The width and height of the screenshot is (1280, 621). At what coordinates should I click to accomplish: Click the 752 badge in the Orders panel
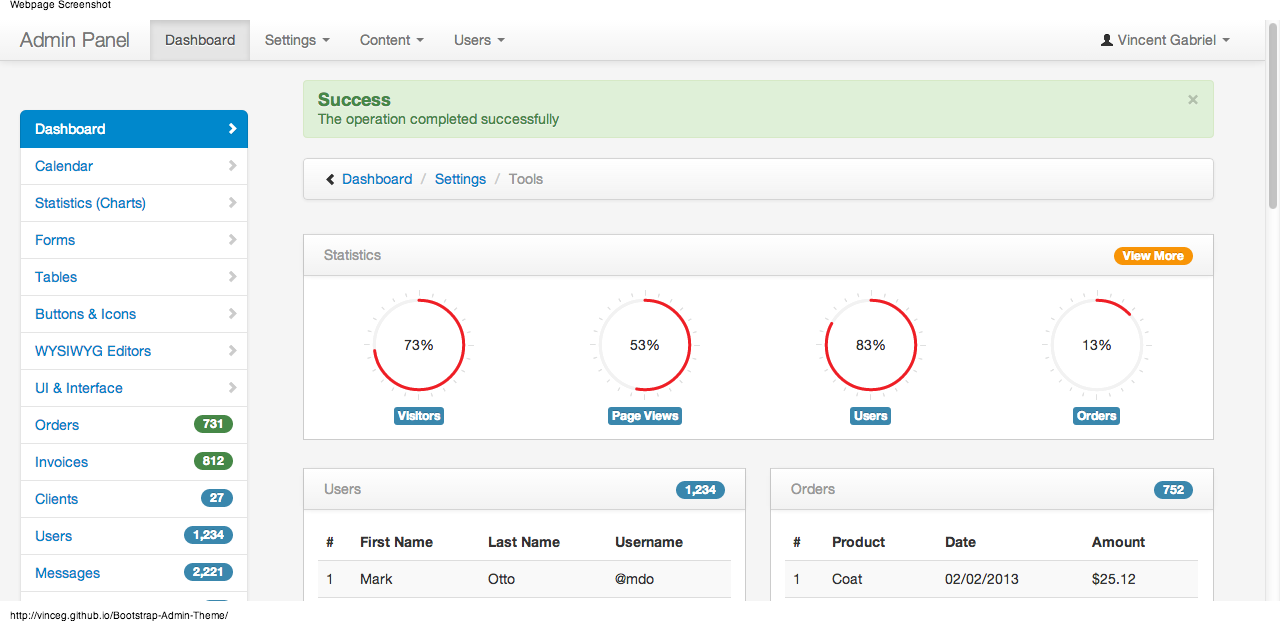coord(1173,490)
